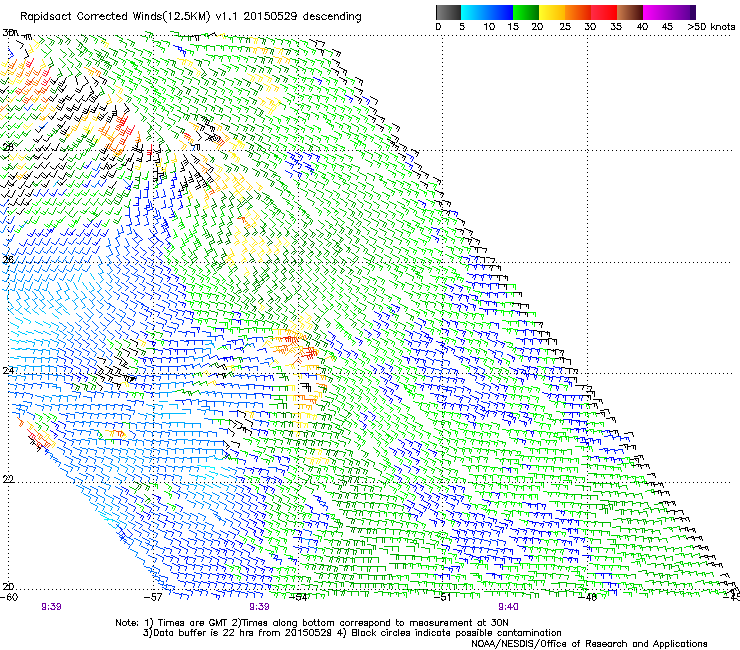Click the 24 latitude axis label
Screen dimensions: 740x650
point(8,371)
